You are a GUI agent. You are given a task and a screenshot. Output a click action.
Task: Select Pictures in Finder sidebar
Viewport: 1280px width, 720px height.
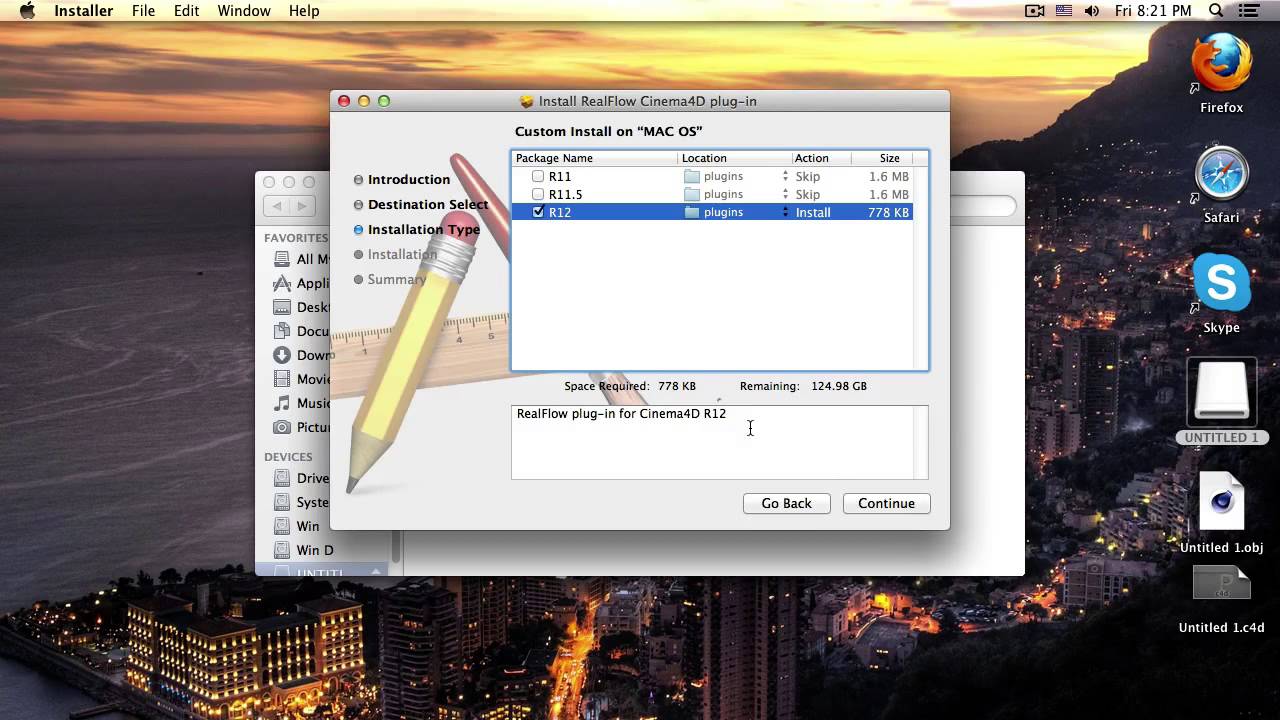[301, 427]
